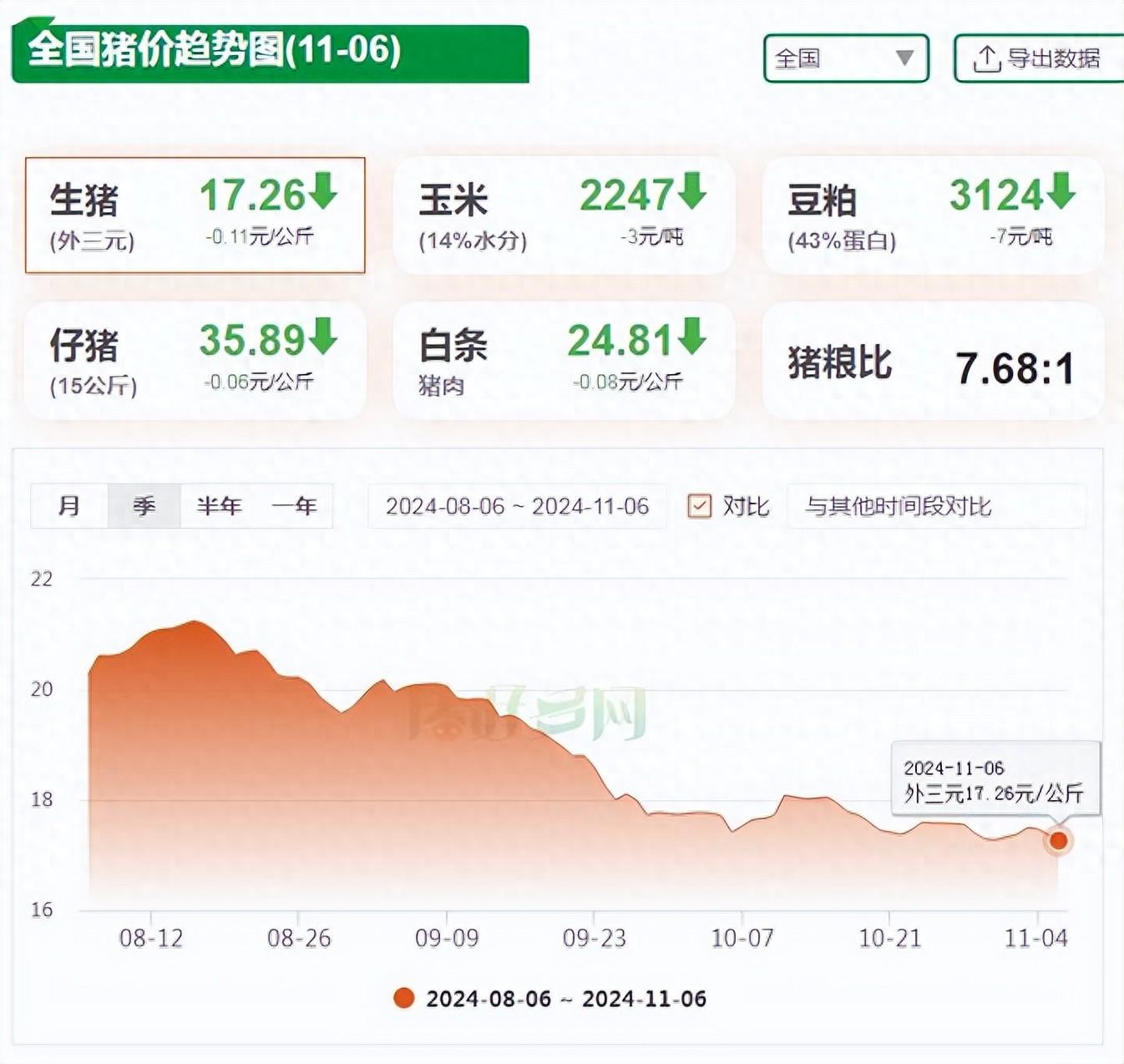Click the 16 y-axis value label
The width and height of the screenshot is (1124, 1064).
42,909
